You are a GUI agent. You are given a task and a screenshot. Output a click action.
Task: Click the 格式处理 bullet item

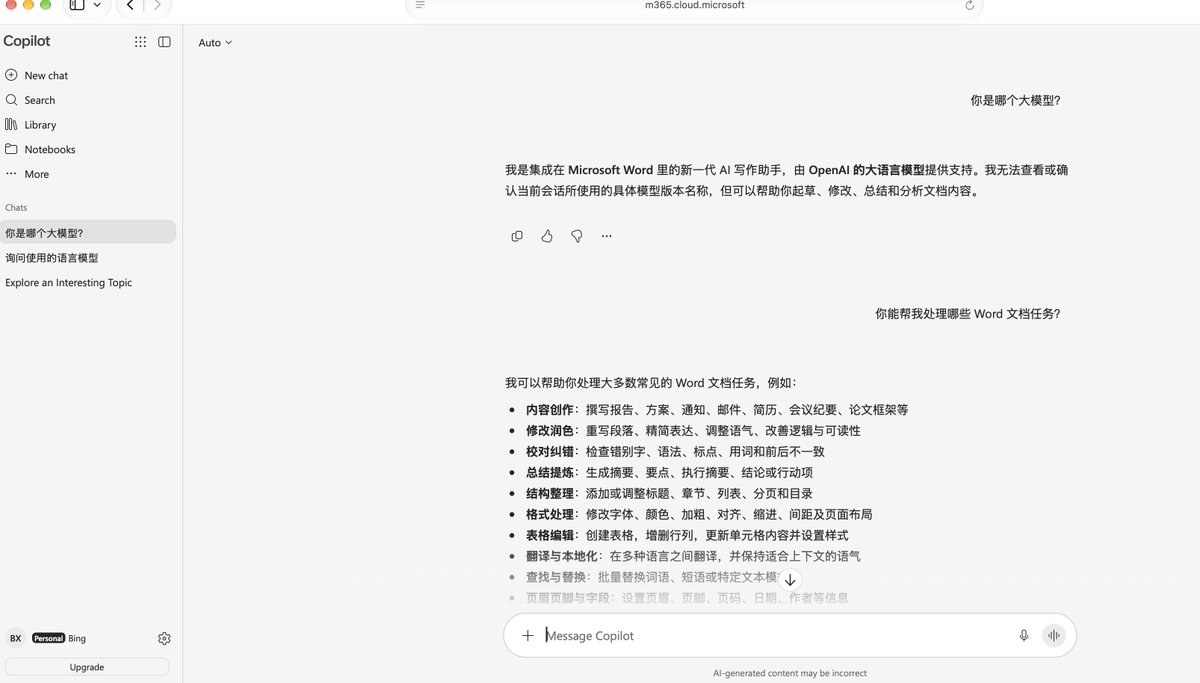pos(699,515)
